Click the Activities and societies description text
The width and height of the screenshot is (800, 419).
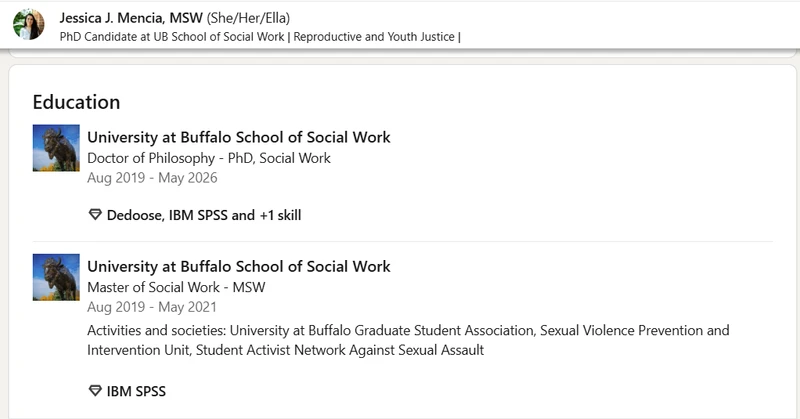[408, 340]
